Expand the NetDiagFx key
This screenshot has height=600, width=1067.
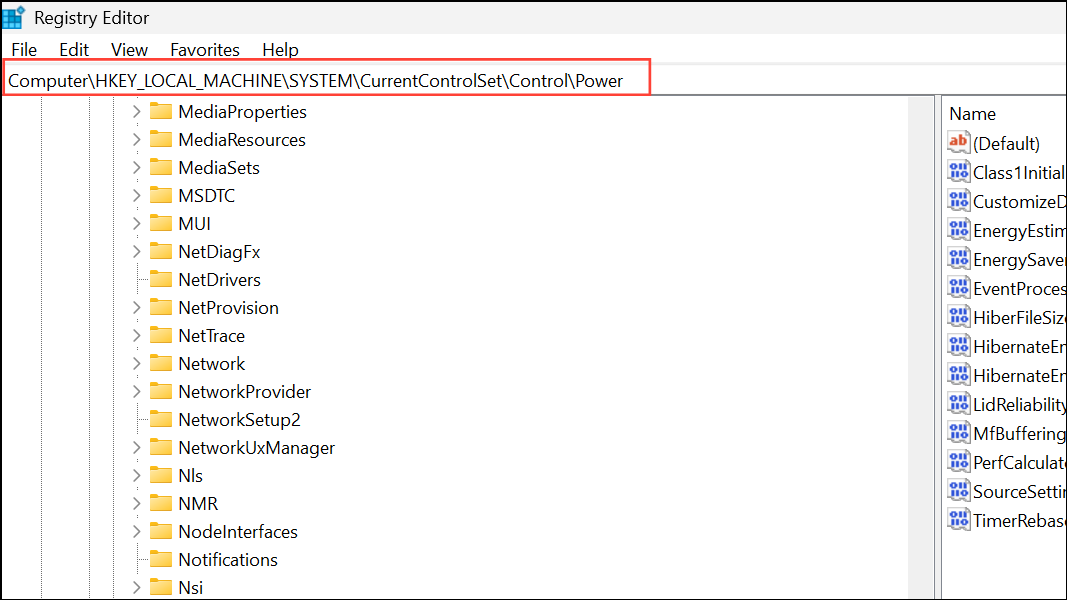pos(137,252)
